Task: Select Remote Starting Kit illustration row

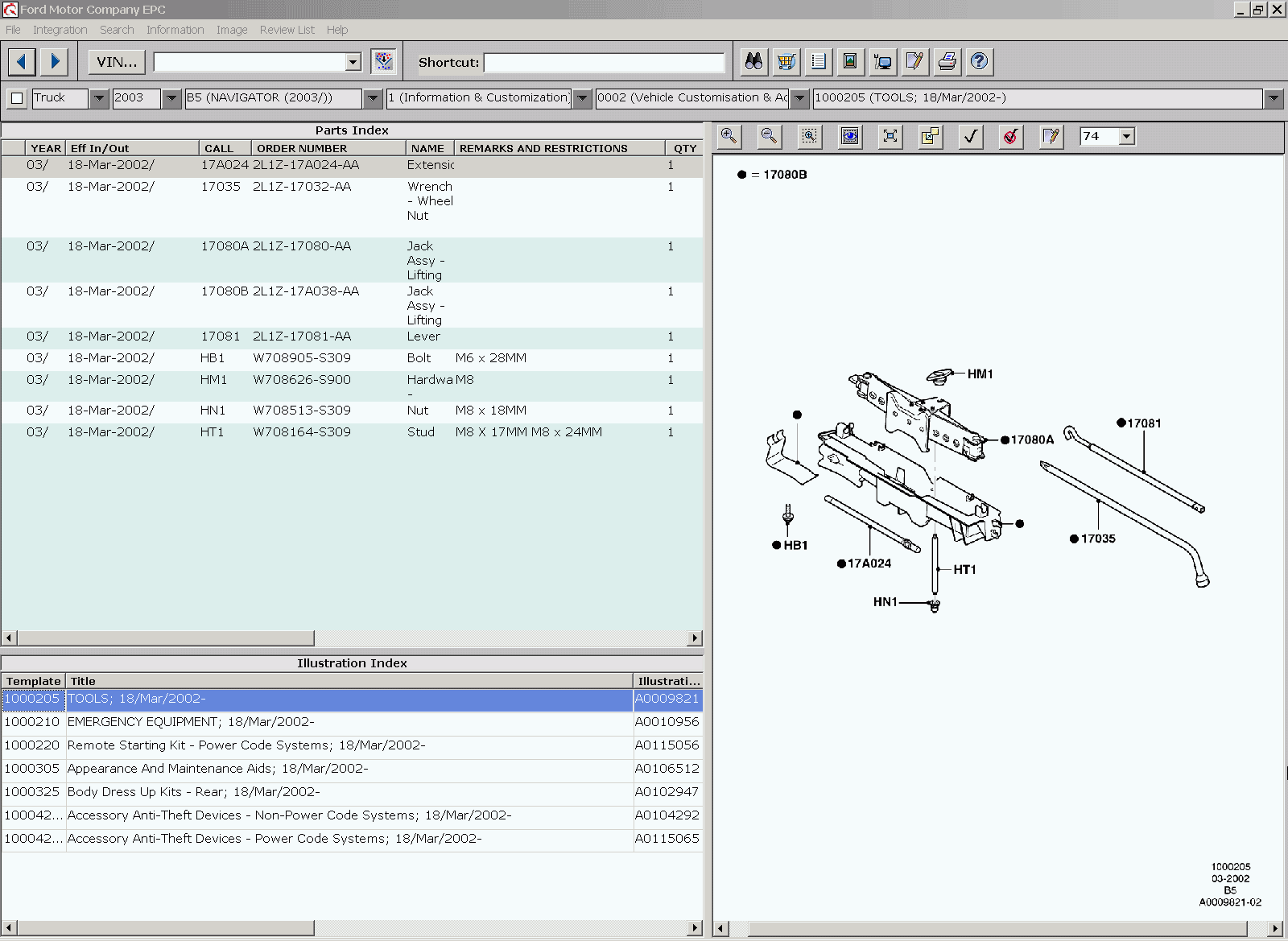Action: (352, 745)
